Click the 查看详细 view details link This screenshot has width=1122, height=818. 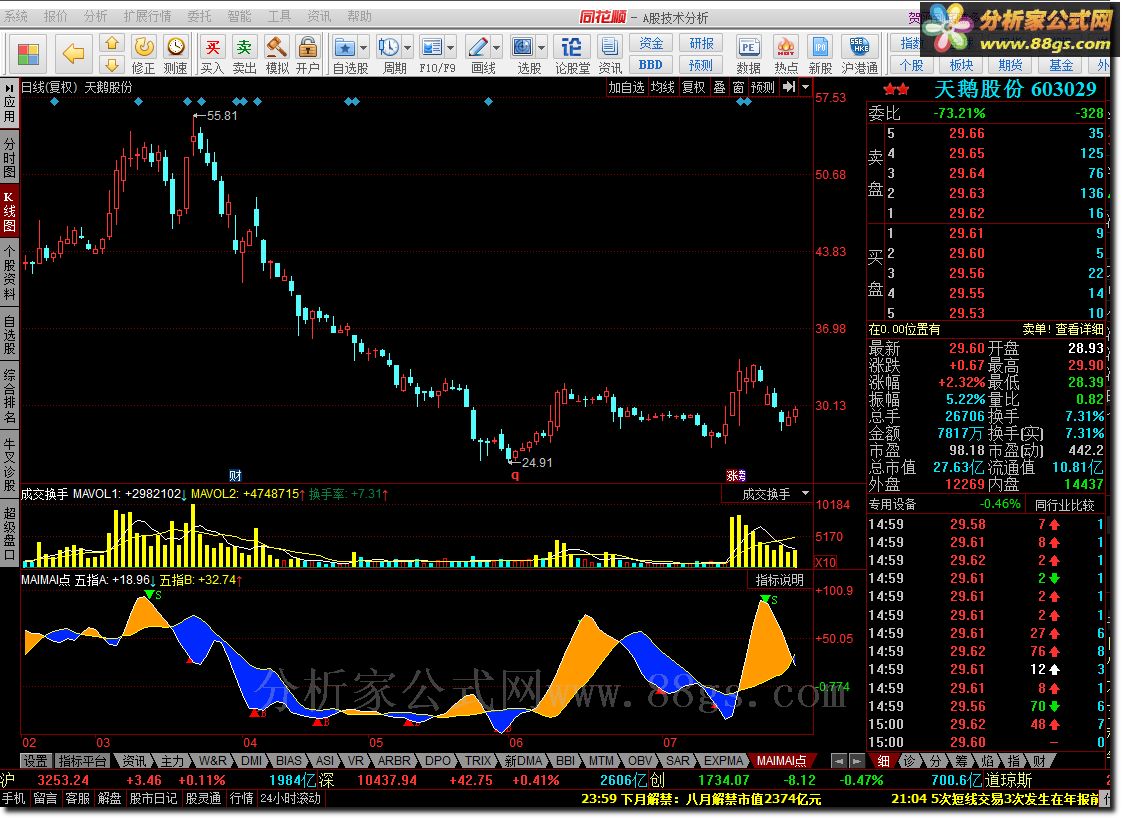[1079, 329]
